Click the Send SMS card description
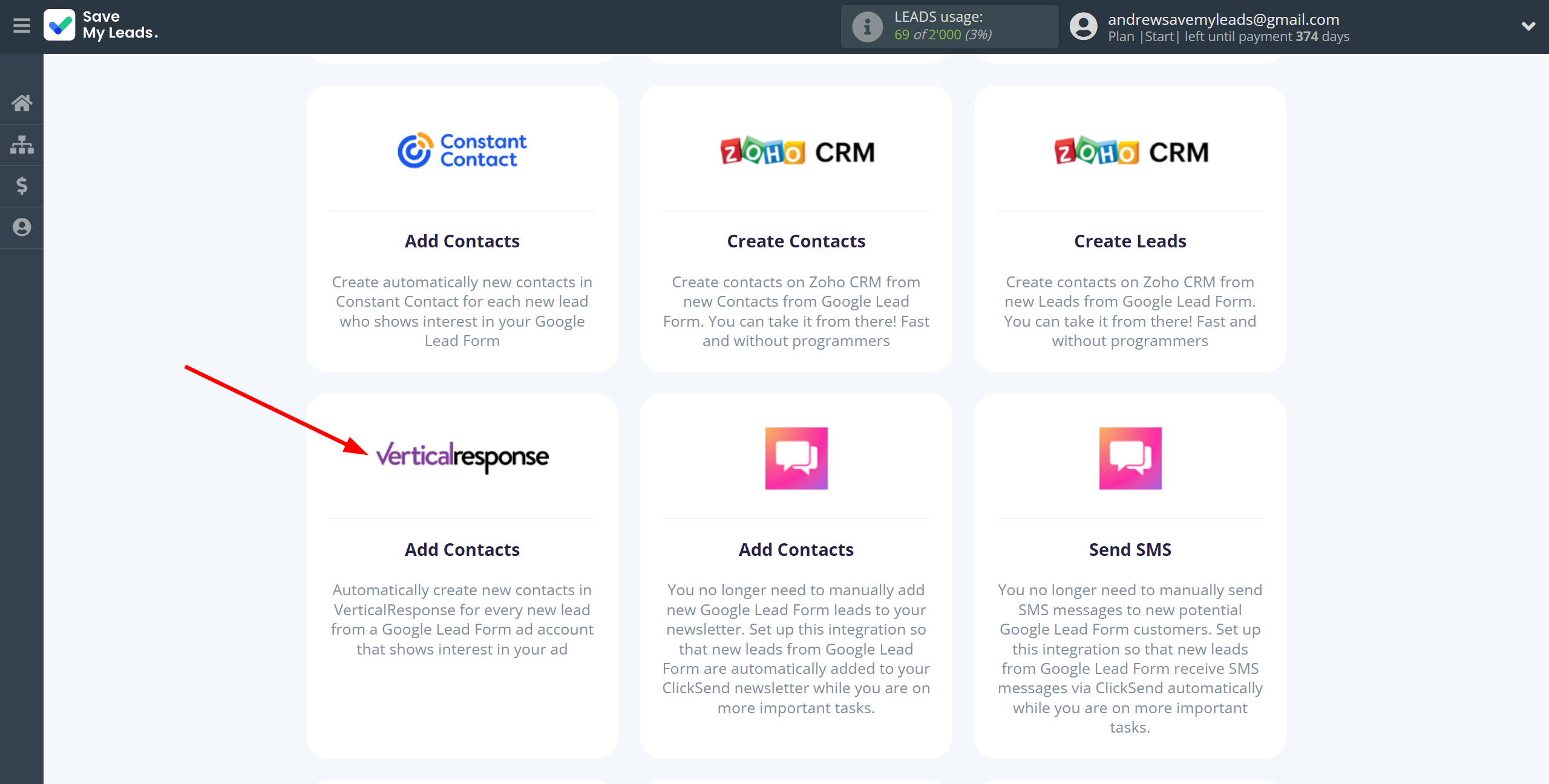 coord(1130,659)
